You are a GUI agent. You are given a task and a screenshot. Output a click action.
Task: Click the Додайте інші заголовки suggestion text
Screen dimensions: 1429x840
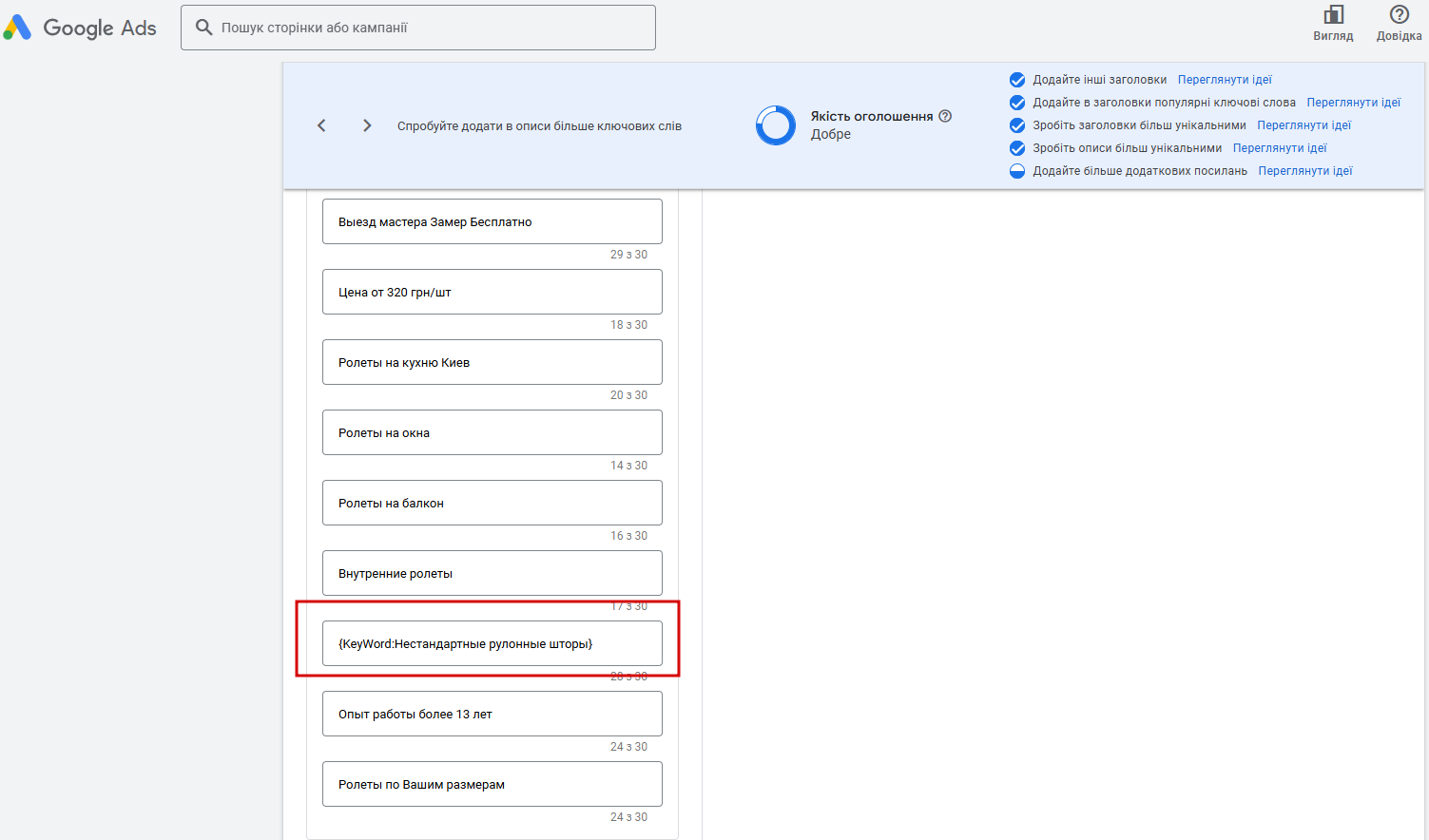[x=1100, y=80]
